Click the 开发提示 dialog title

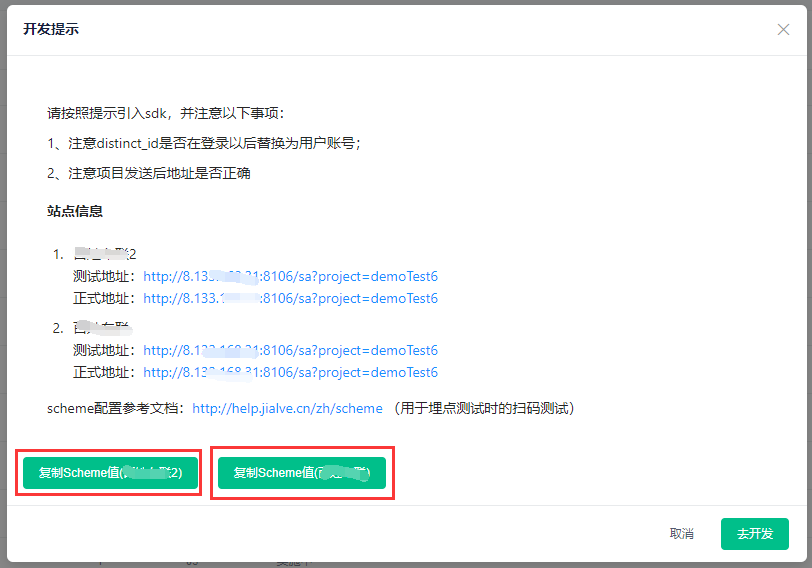pyautogui.click(x=51, y=29)
